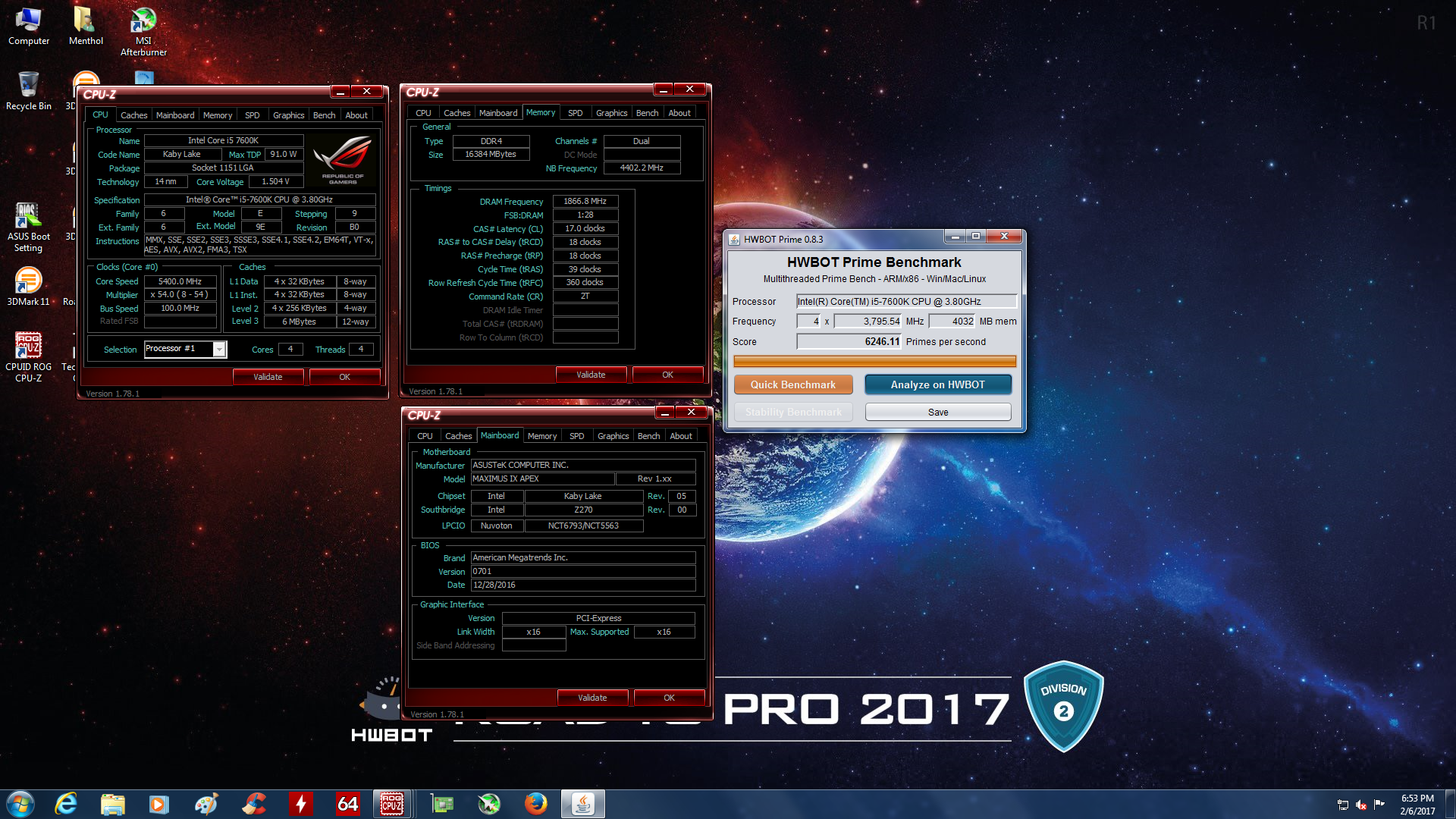Viewport: 1456px width, 819px height.
Task: Switch to the Java HWBOT Prime taskbar item
Action: (x=582, y=804)
